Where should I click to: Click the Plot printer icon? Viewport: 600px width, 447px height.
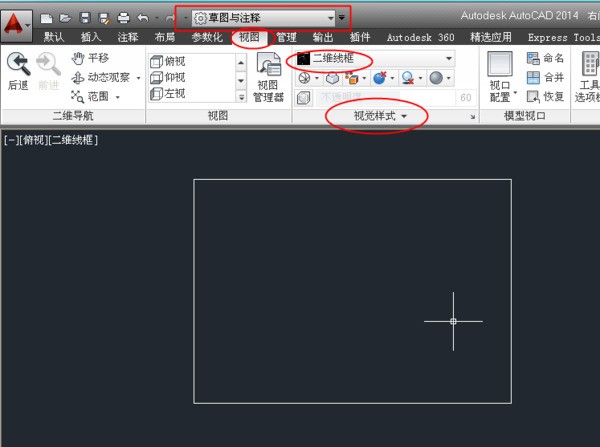[x=123, y=18]
